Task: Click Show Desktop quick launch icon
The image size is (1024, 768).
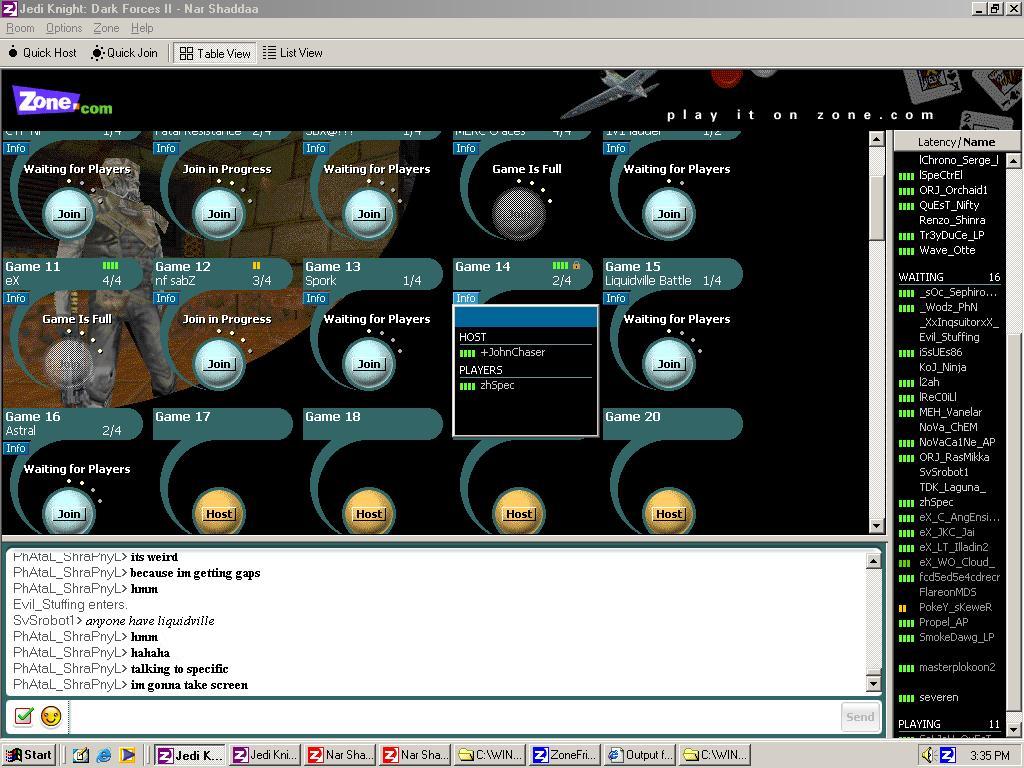Action: (x=80, y=756)
